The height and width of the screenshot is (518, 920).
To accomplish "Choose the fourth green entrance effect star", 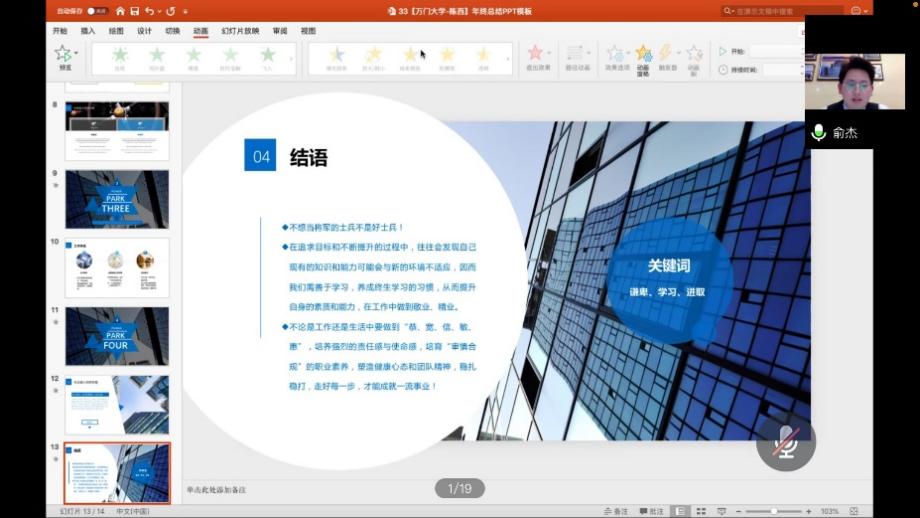I will [231, 55].
